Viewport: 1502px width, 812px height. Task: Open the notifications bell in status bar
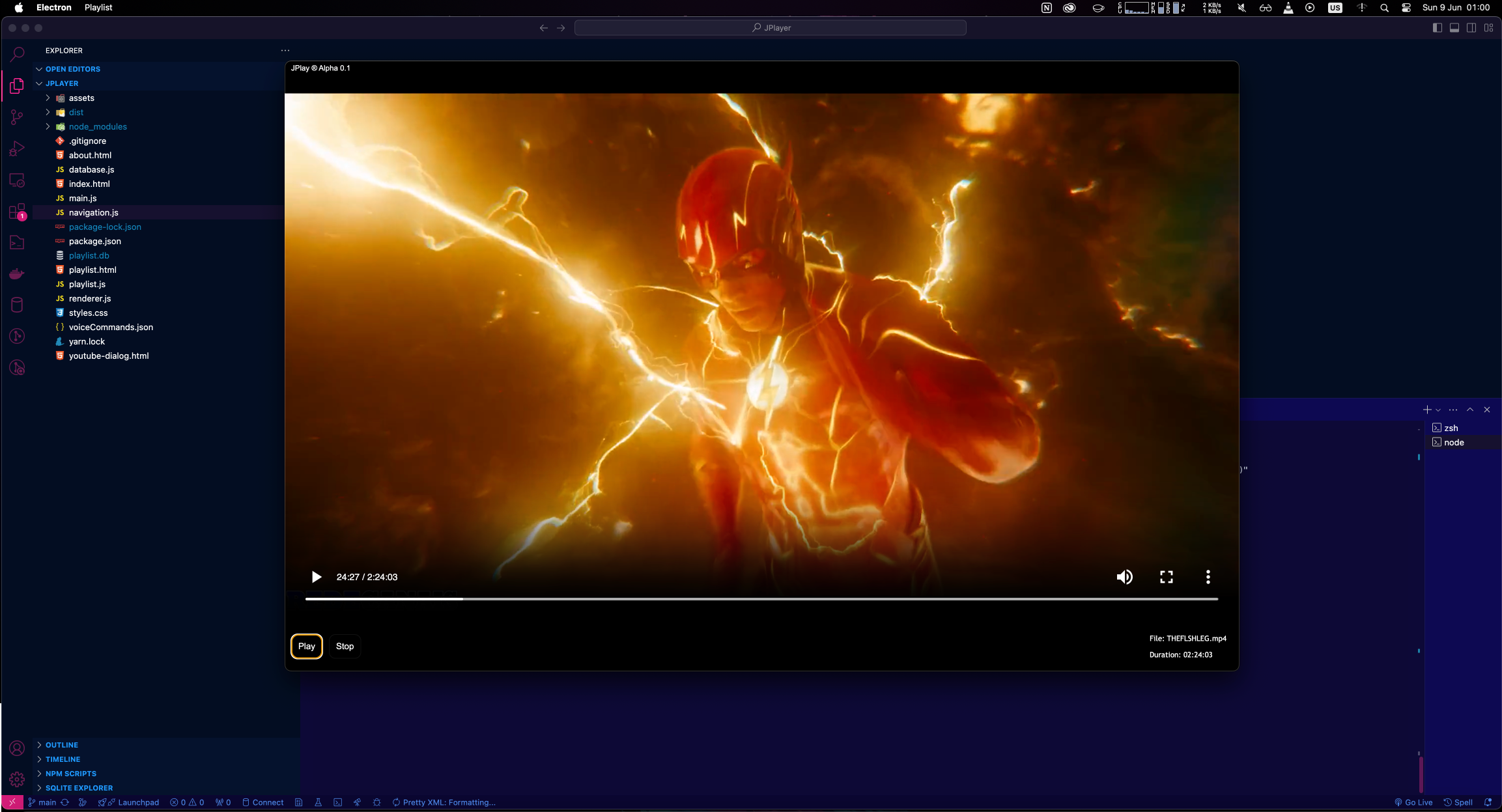click(x=1488, y=802)
